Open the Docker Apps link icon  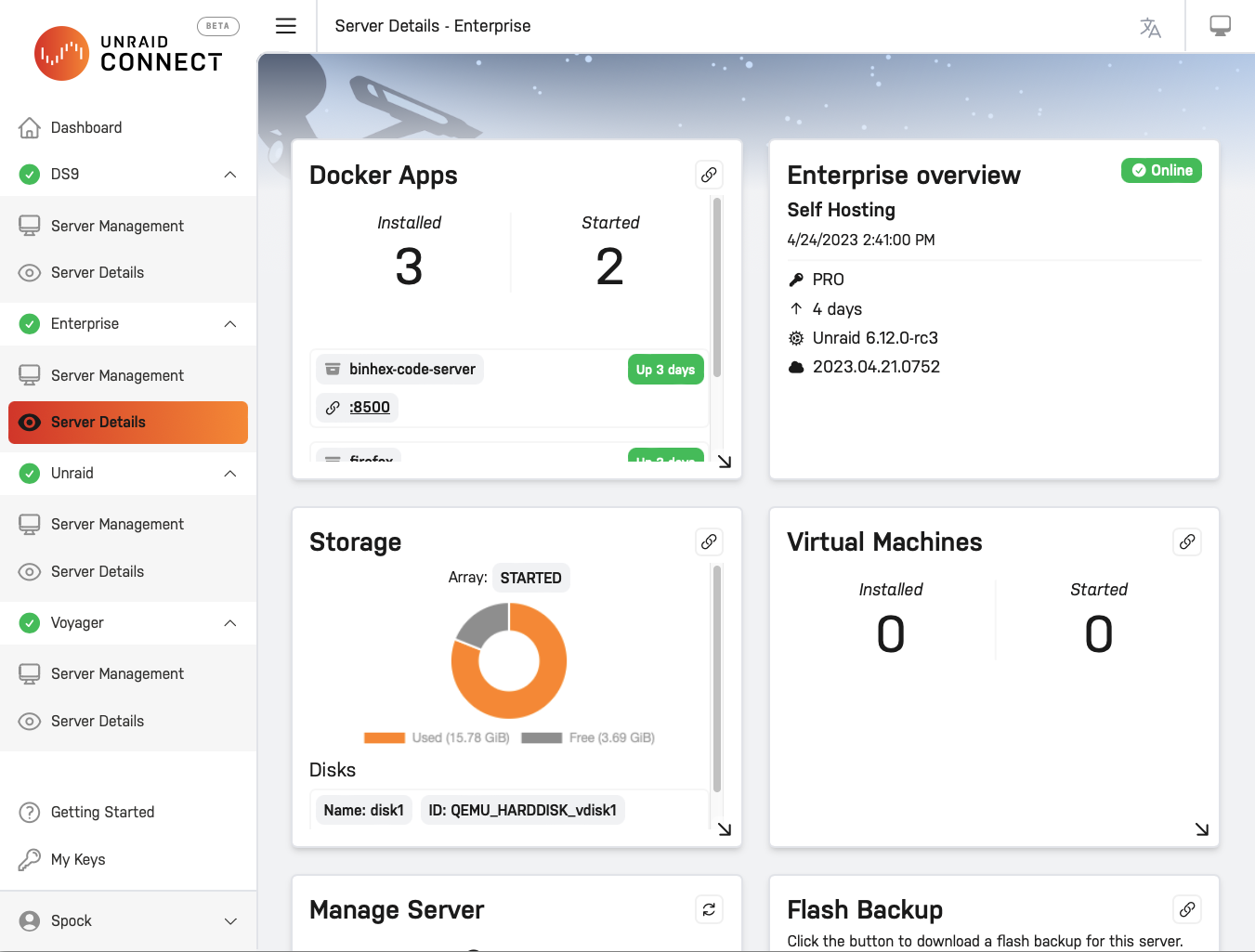point(709,175)
